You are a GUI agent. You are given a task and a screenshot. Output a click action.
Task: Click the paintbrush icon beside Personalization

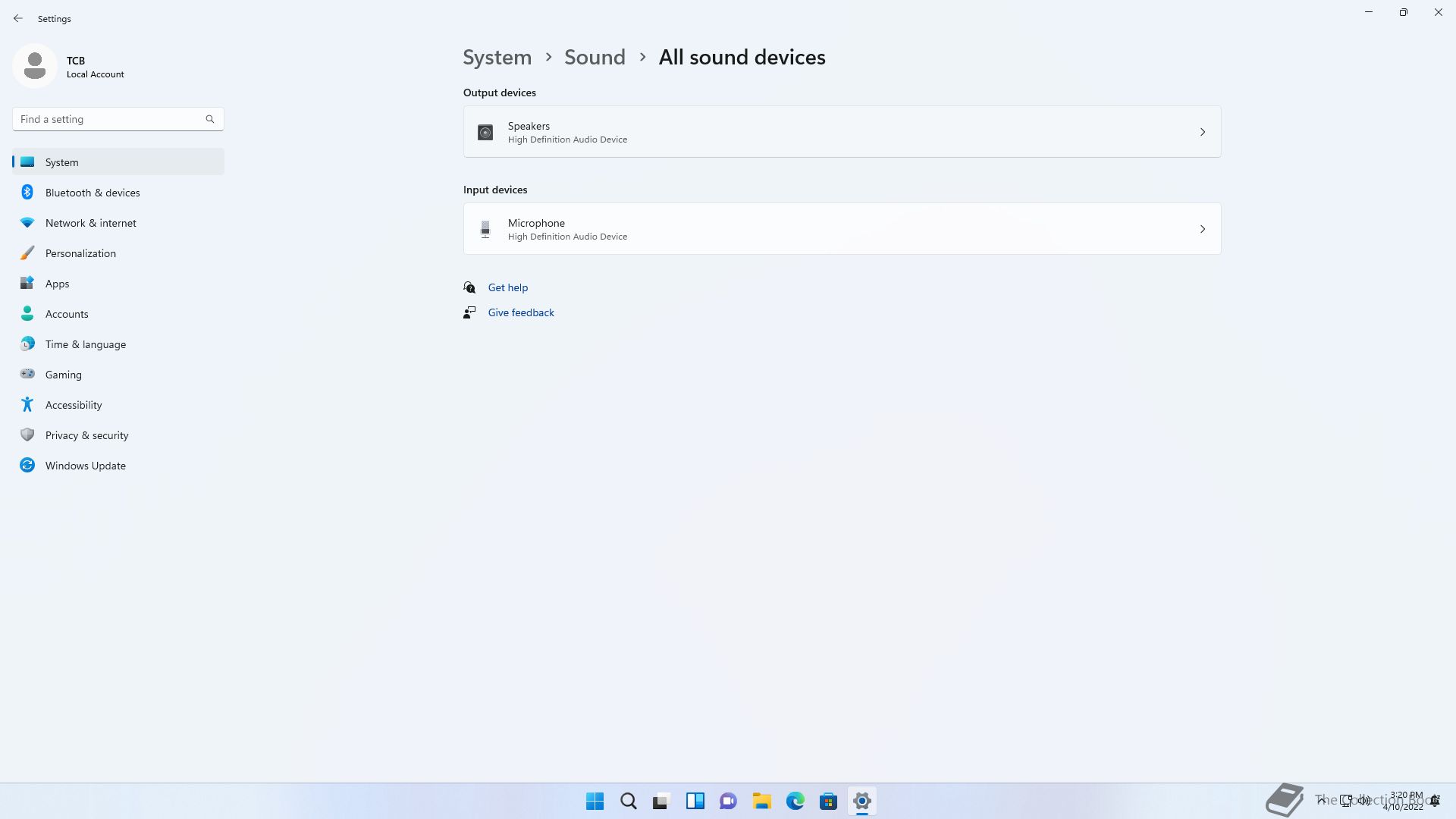pos(27,253)
